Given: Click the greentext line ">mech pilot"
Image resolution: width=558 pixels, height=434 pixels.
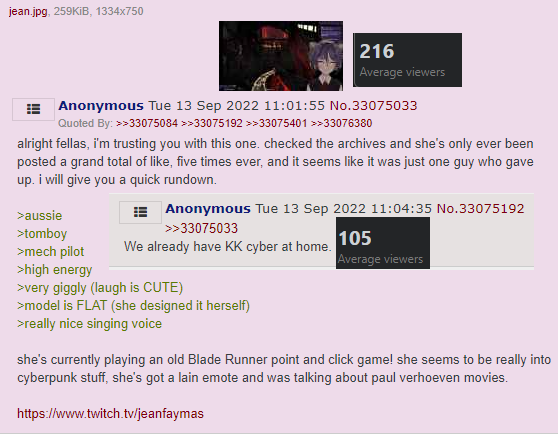Looking at the screenshot, I should click(x=51, y=252).
